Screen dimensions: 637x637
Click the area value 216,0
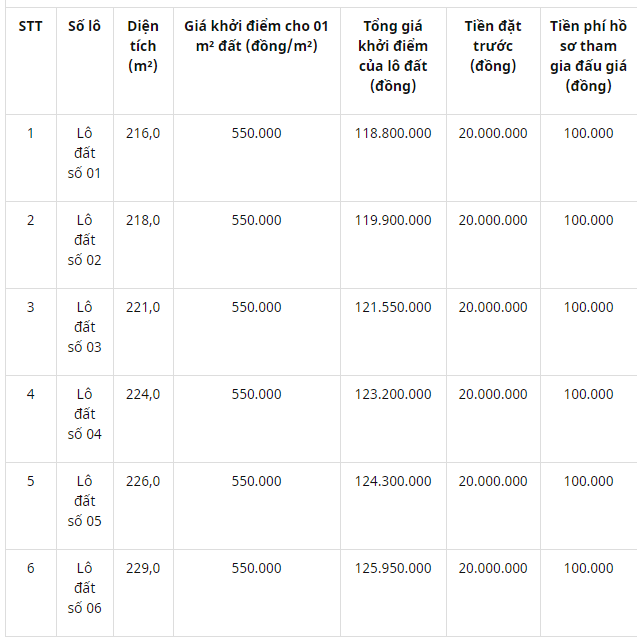tap(143, 134)
